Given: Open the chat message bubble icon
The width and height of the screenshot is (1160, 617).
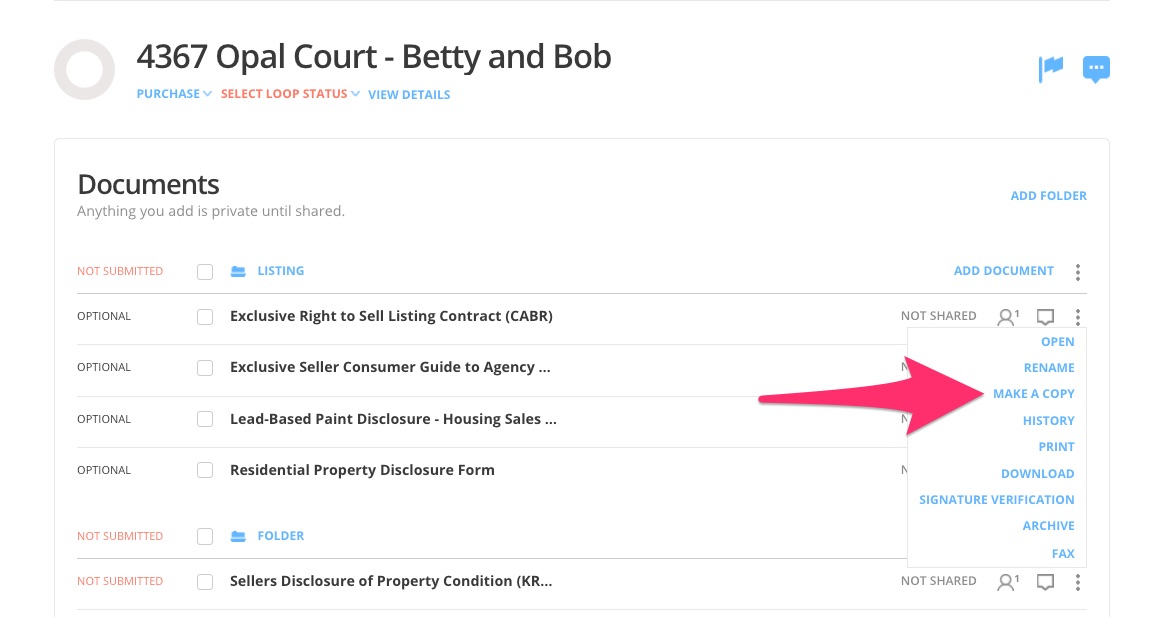Looking at the screenshot, I should click(1096, 69).
